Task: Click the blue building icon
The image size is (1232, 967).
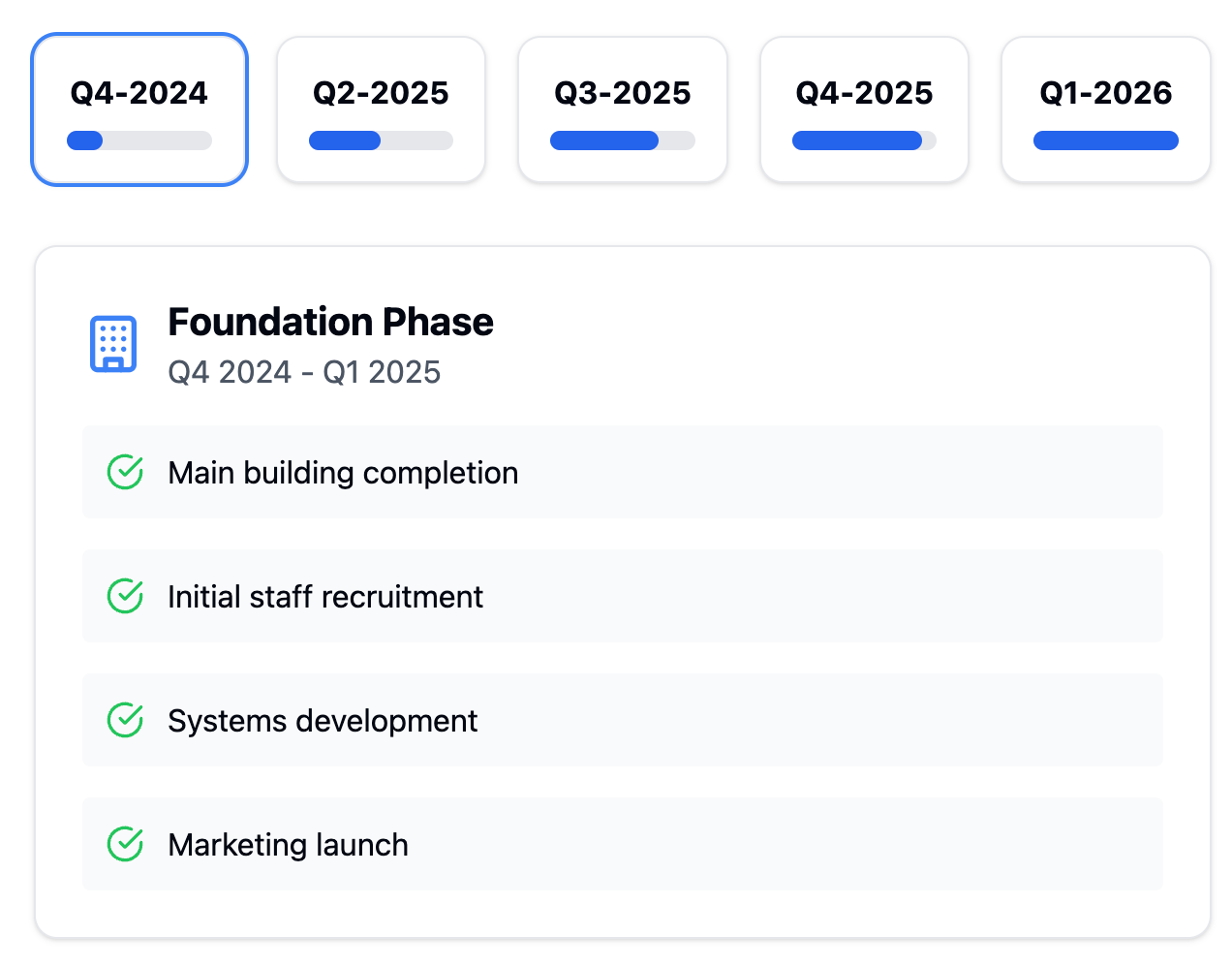Action: (113, 344)
